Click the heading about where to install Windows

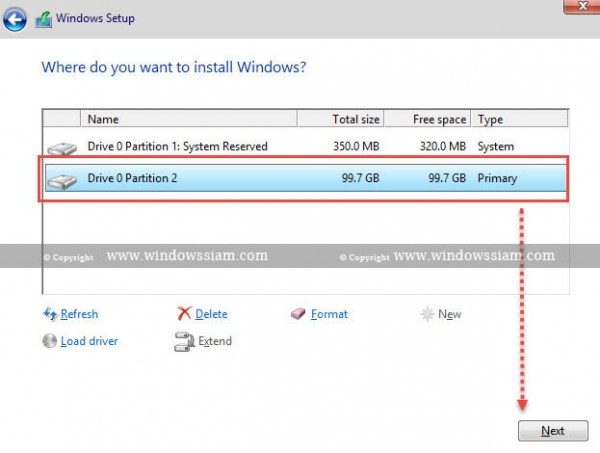(174, 67)
